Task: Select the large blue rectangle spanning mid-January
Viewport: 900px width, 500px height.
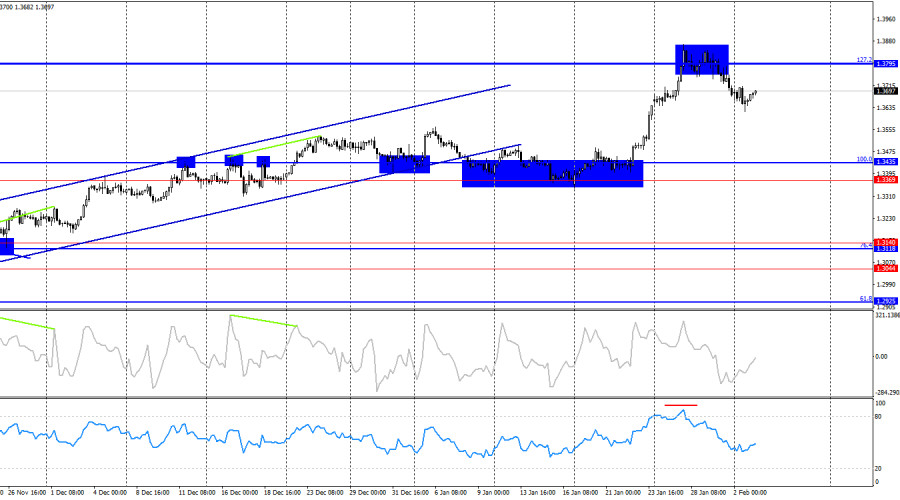Action: [x=552, y=173]
